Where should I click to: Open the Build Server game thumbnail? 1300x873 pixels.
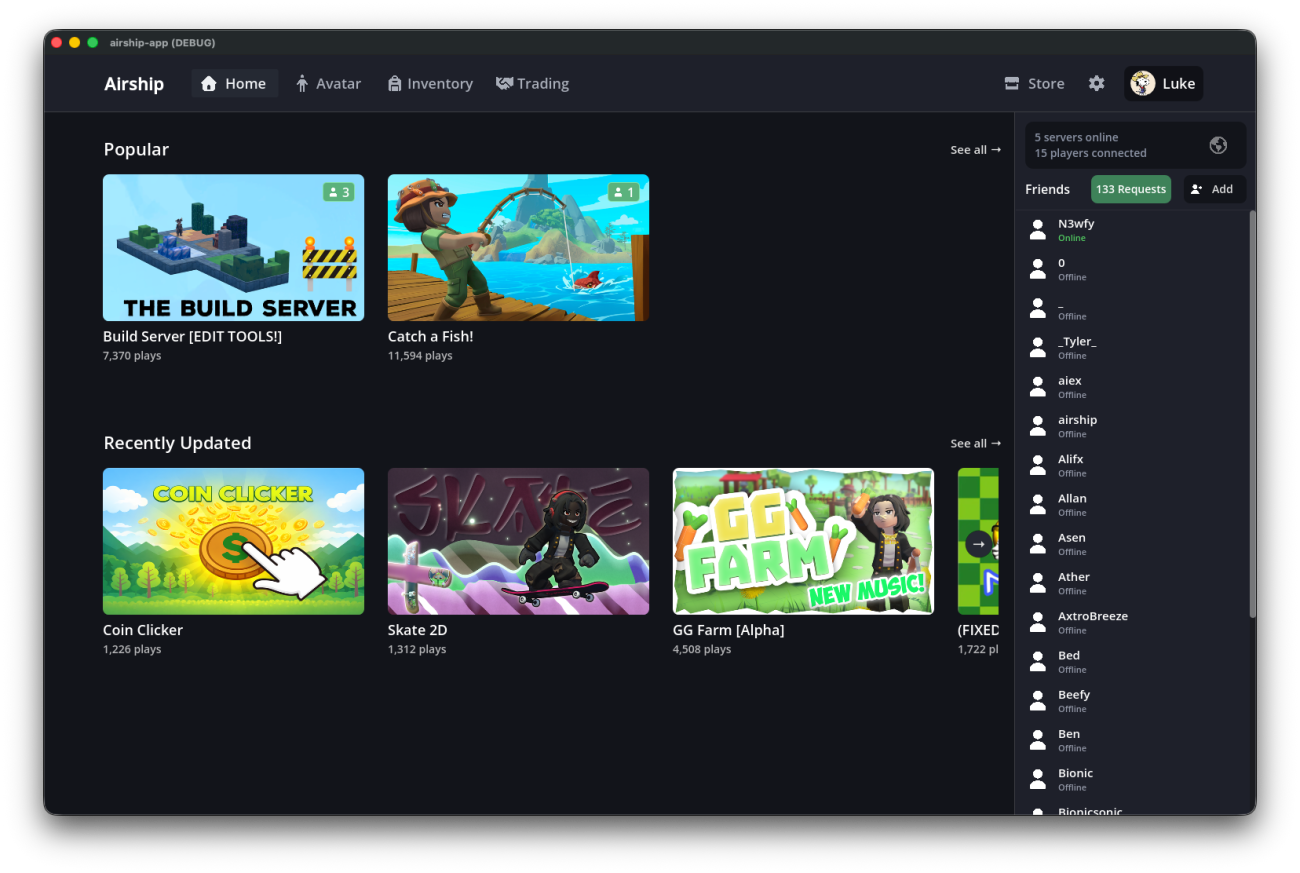pos(233,248)
